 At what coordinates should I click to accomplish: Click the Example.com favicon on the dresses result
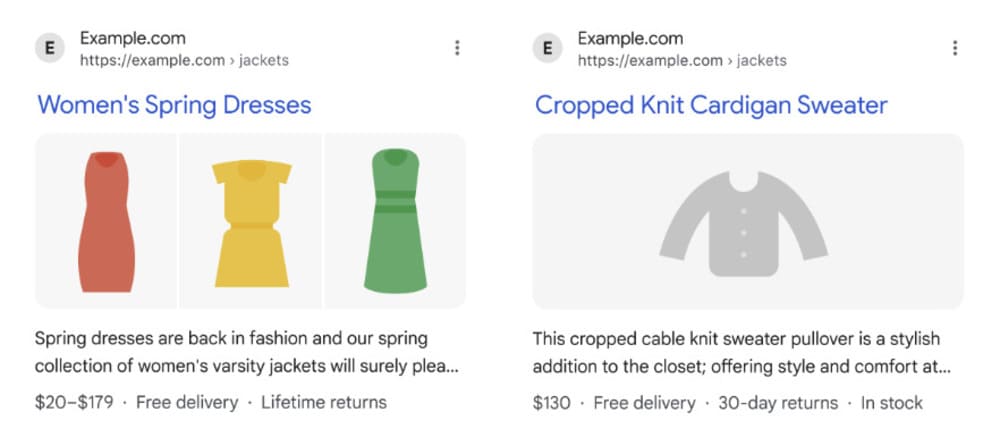pos(49,48)
